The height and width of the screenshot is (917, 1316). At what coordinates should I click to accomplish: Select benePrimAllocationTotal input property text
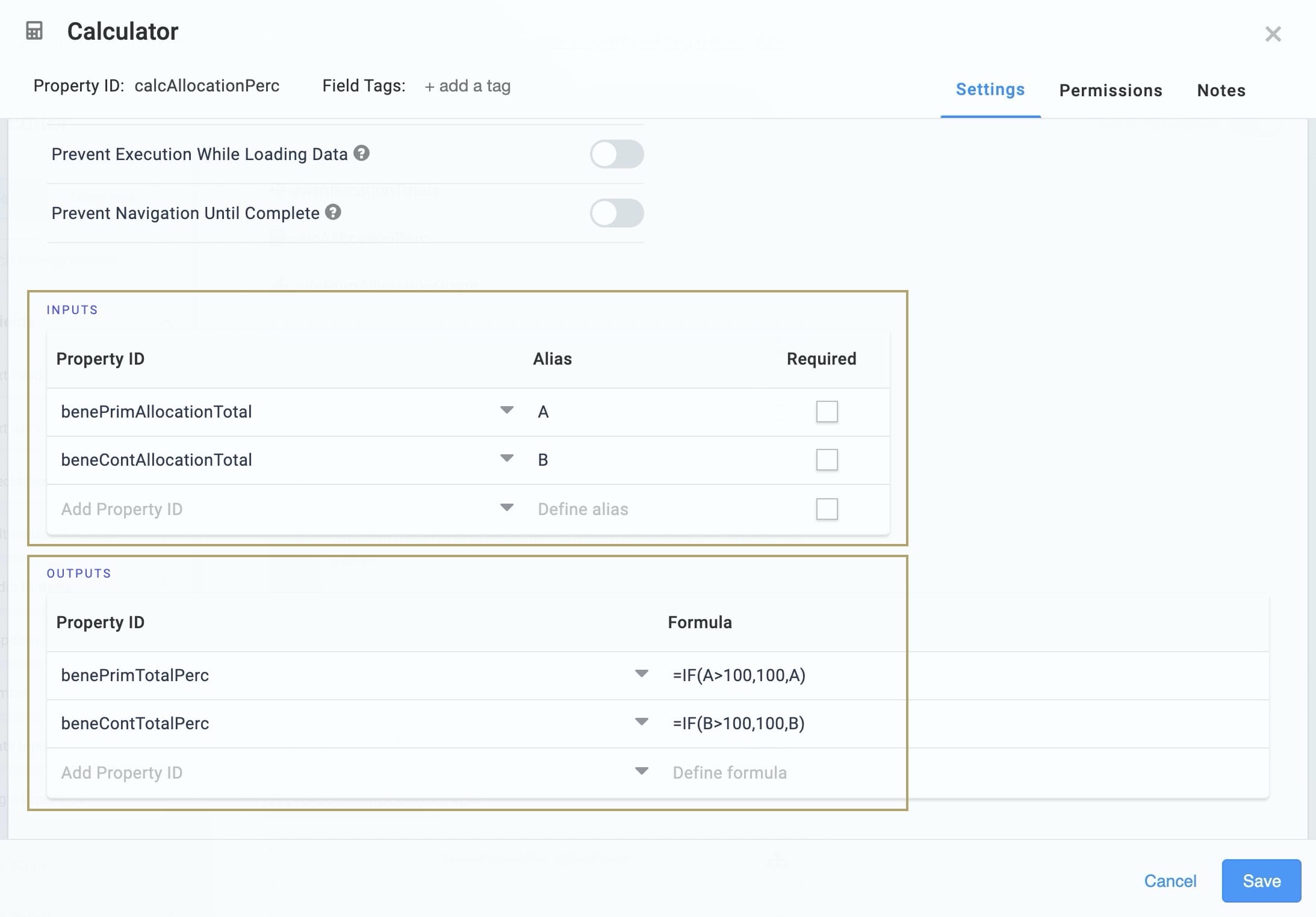(157, 412)
